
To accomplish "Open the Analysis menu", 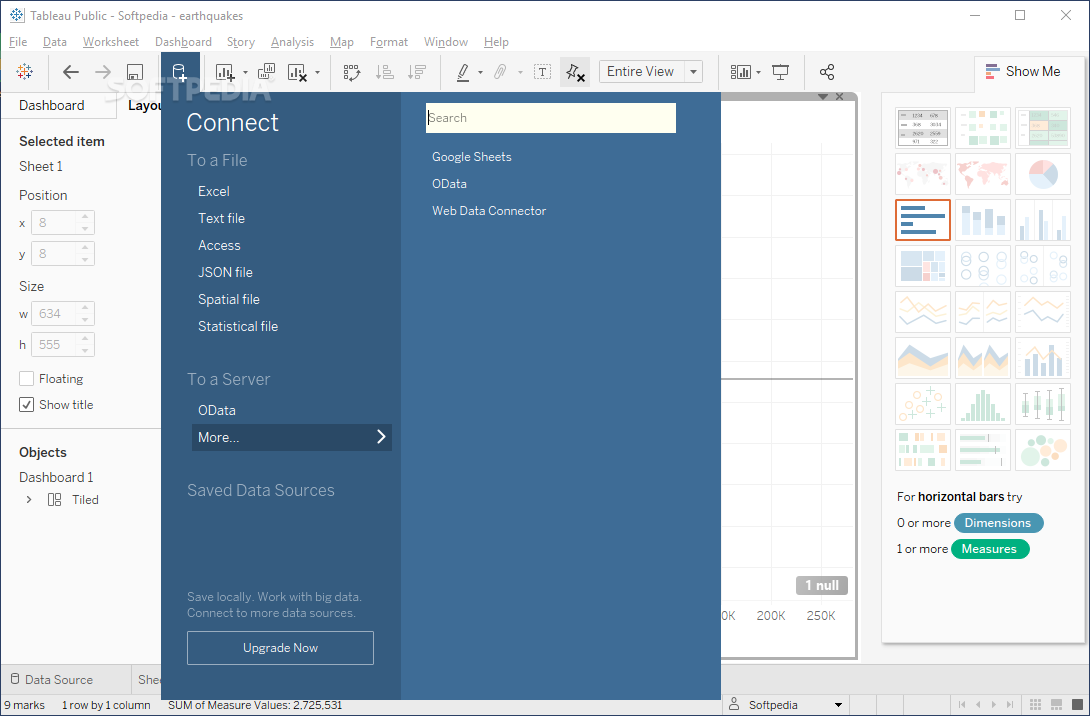I will point(292,42).
